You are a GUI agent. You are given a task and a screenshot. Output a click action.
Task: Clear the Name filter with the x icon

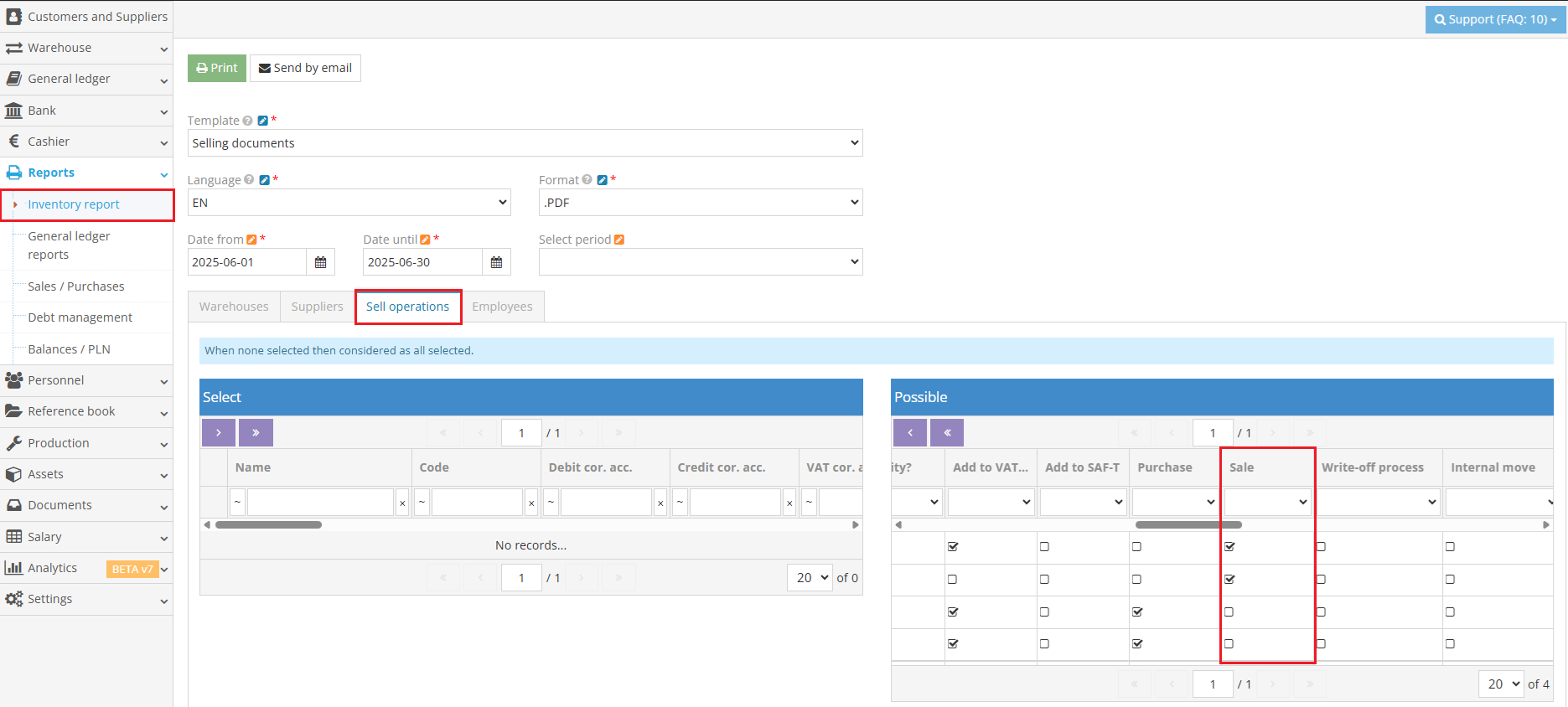(x=402, y=503)
